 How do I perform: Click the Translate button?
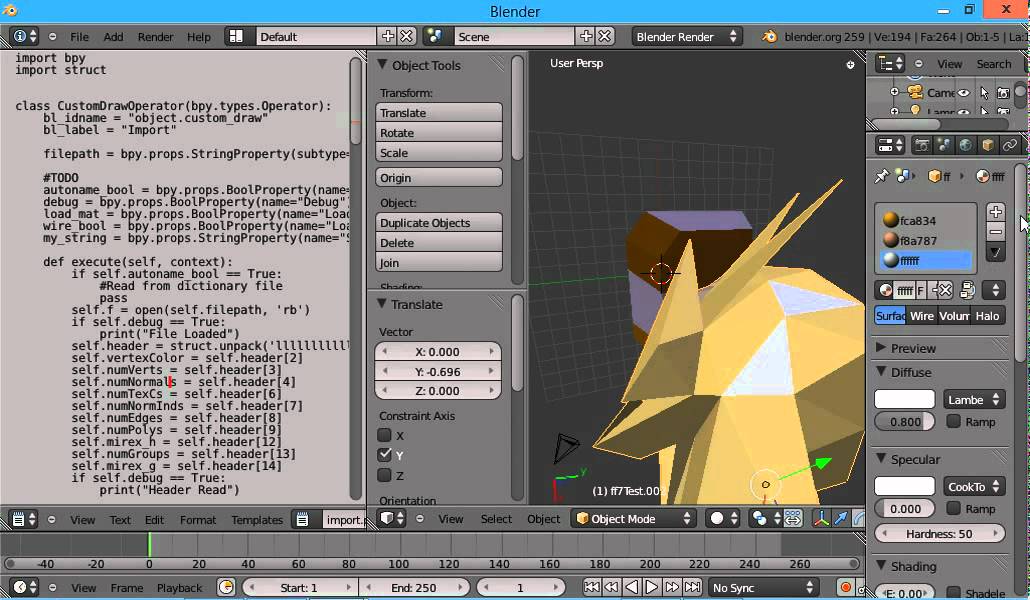click(439, 112)
